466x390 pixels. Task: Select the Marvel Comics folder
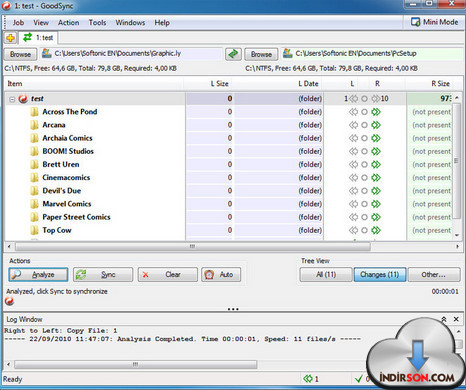[x=67, y=204]
